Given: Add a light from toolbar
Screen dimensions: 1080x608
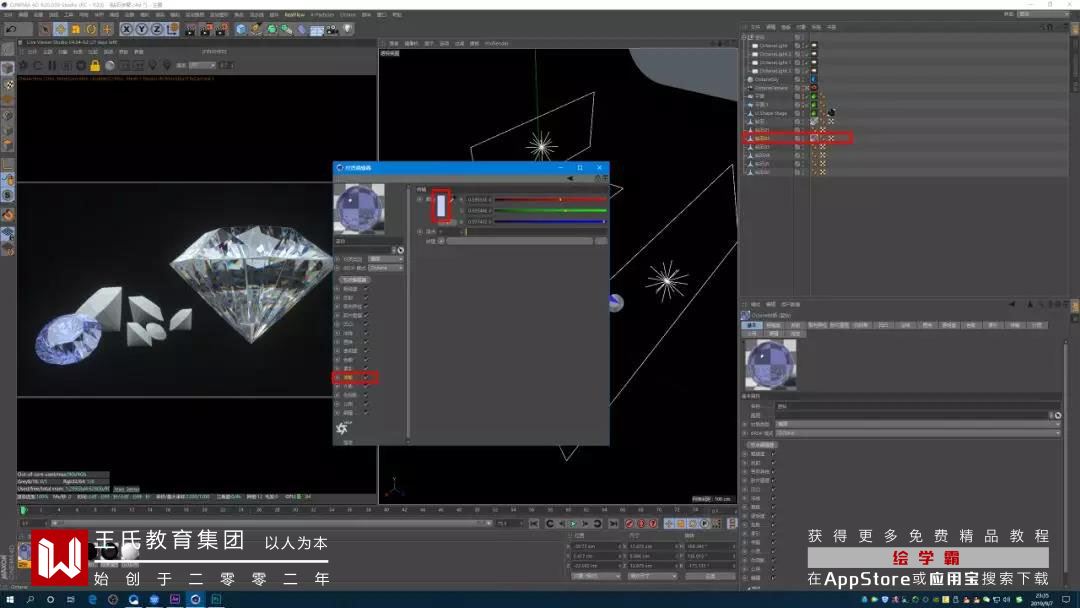Looking at the screenshot, I should (x=348, y=29).
